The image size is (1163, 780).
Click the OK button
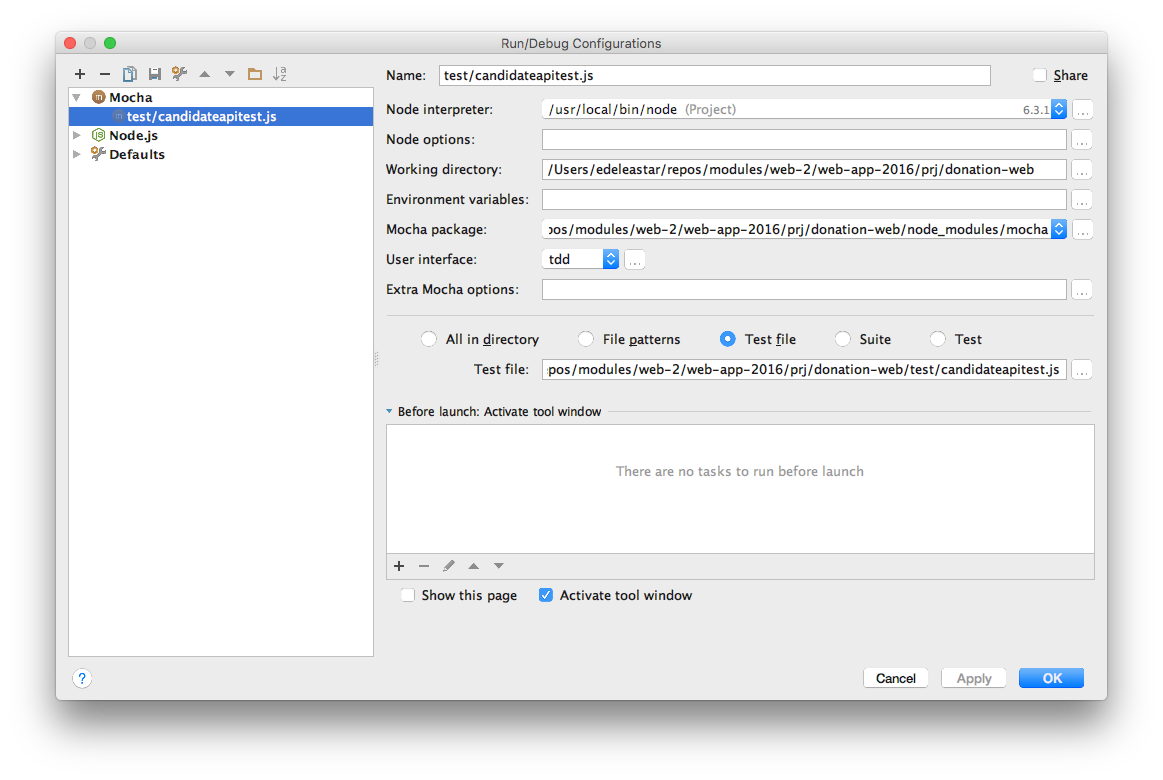point(1051,678)
